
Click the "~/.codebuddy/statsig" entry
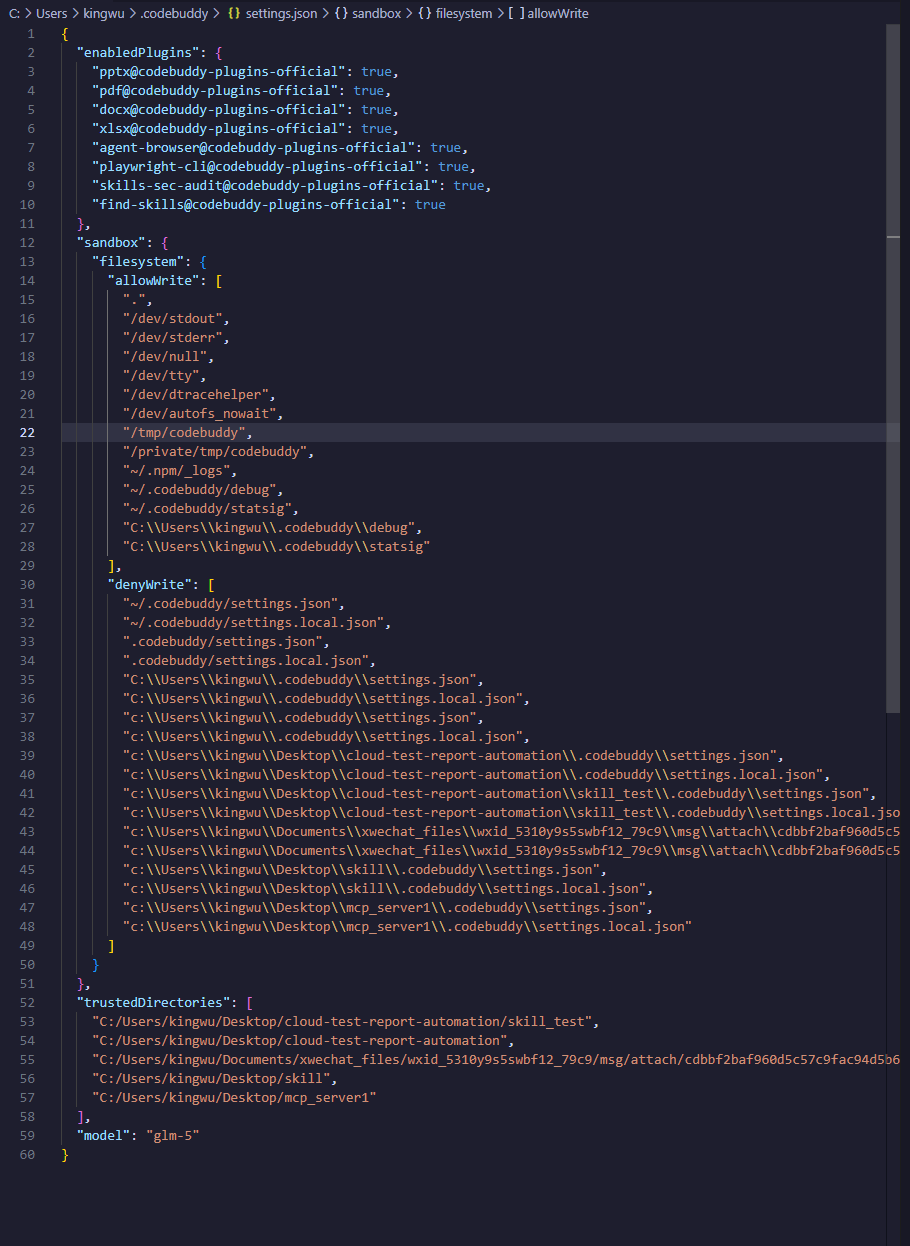point(207,508)
